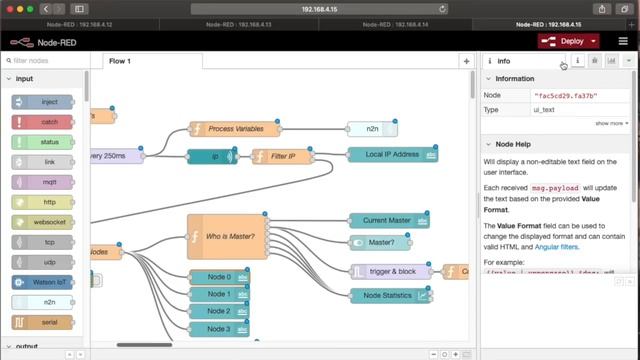Open the debug messages sidebar tab

[x=595, y=61]
